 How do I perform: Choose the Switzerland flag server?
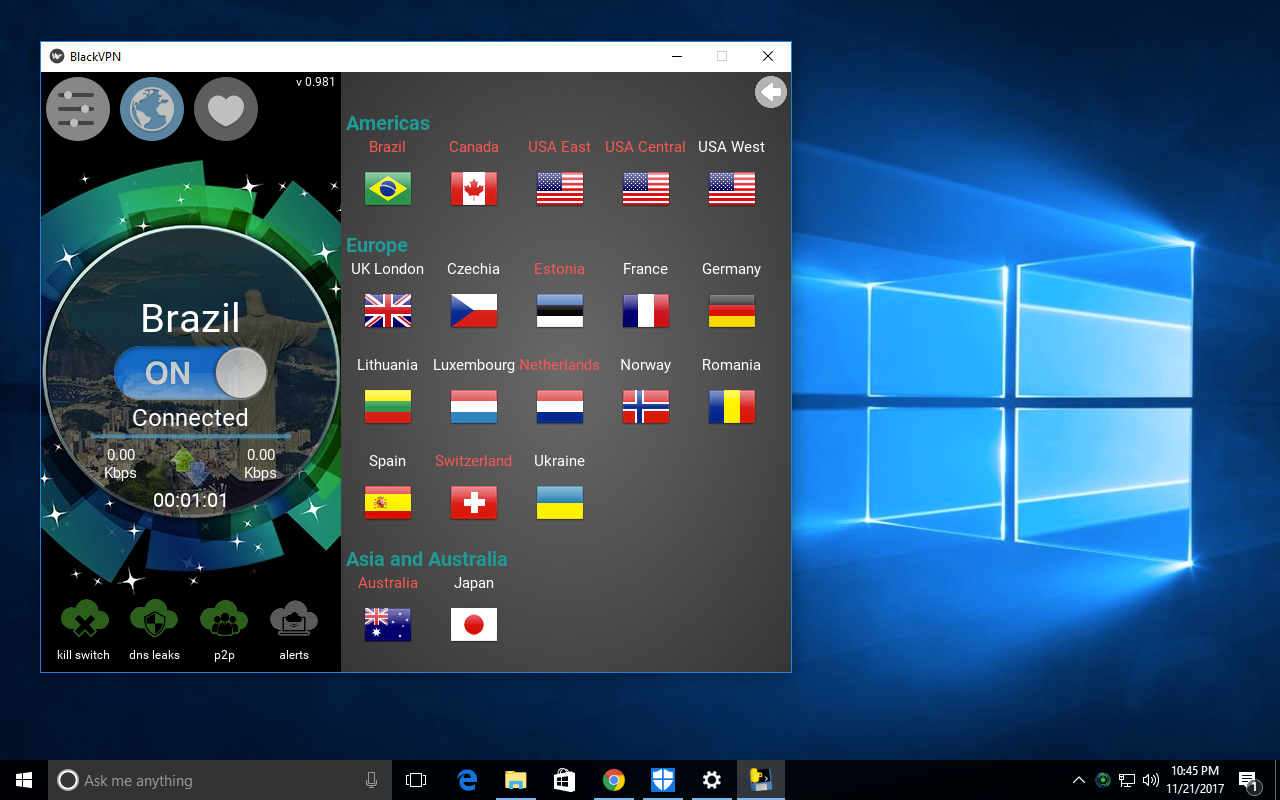(x=474, y=502)
